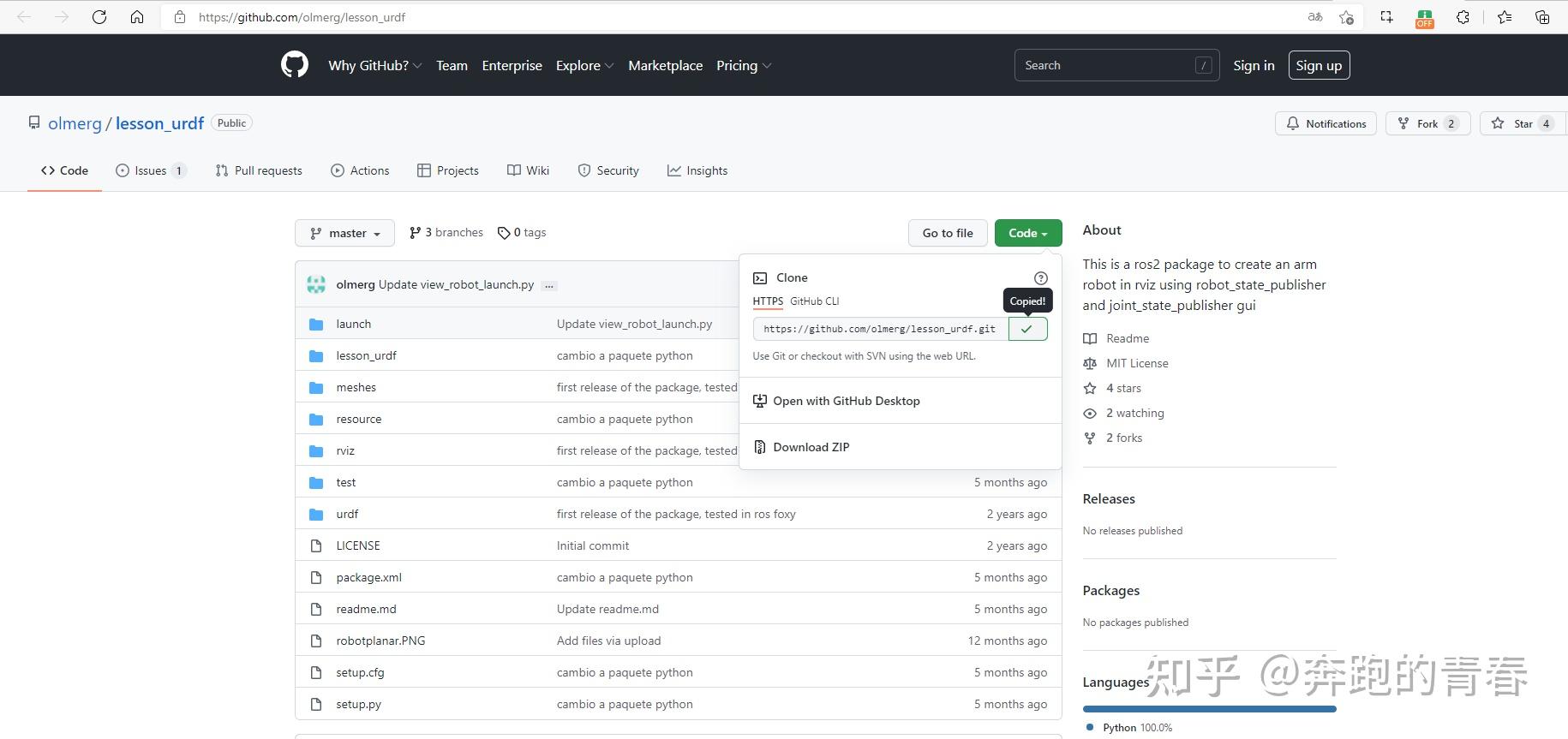Expand the Why GitHub? menu
Viewport: 1568px width, 739px height.
coord(374,66)
